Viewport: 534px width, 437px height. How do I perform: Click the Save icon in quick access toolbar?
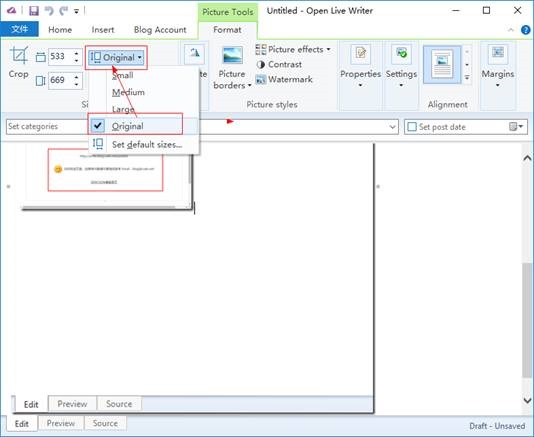34,11
